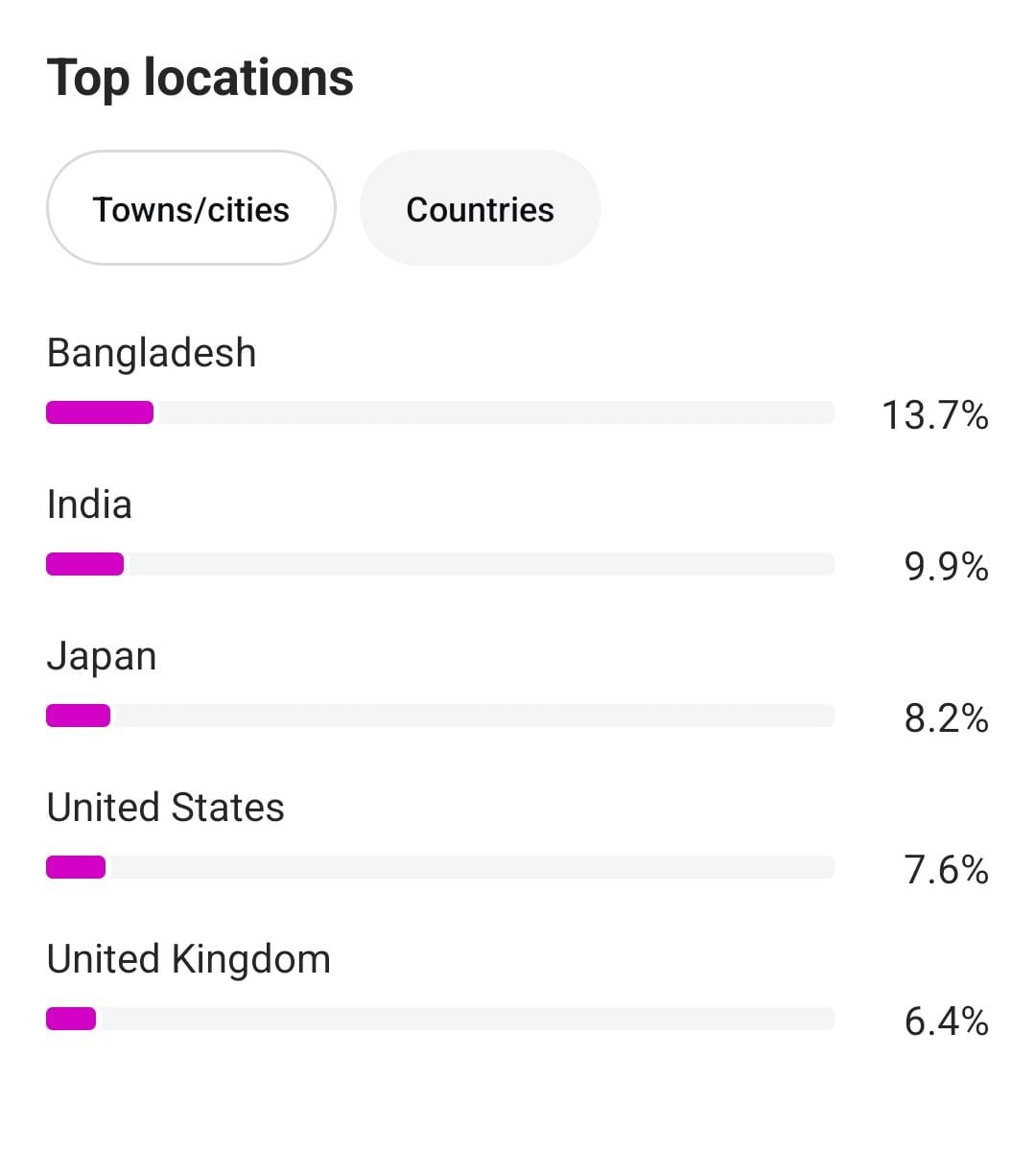Select the 9.9% percentage for India

tap(946, 567)
